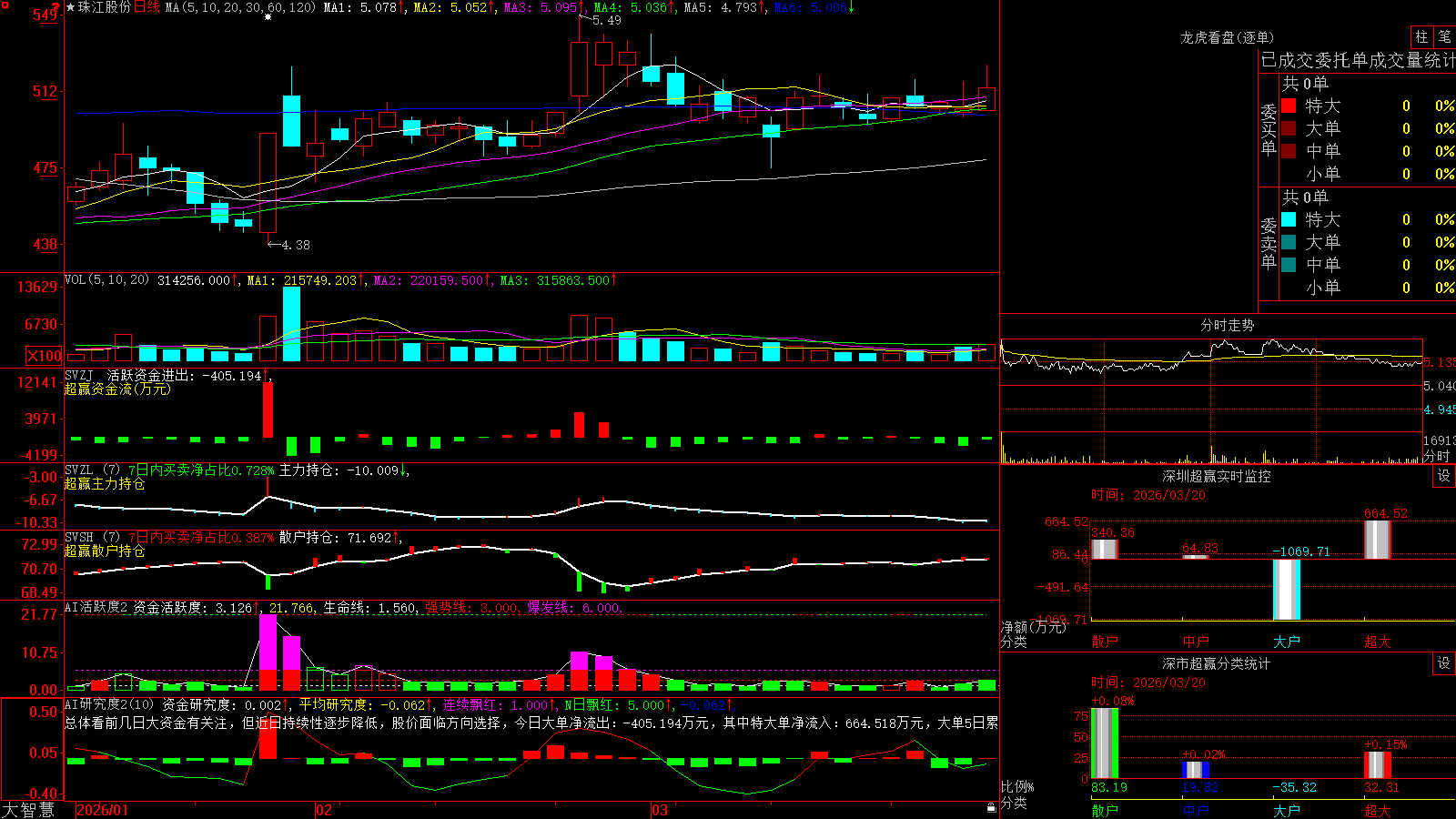Click the AI研究度2(10) indicator title
The width and height of the screenshot is (1456, 819).
tap(109, 704)
